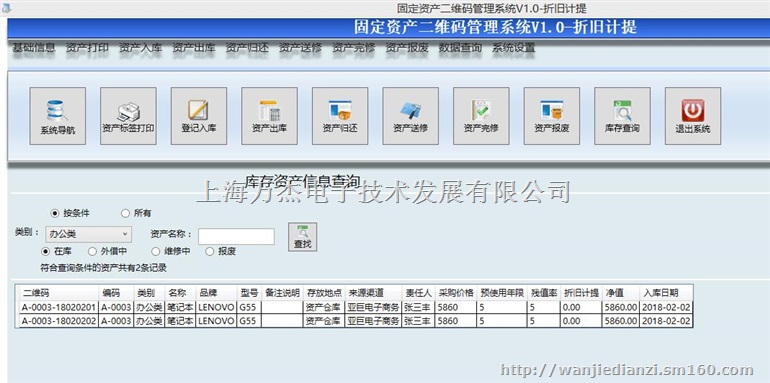The width and height of the screenshot is (770, 383).
Task: Launch the 登记入库 toolbar button
Action: [199, 116]
